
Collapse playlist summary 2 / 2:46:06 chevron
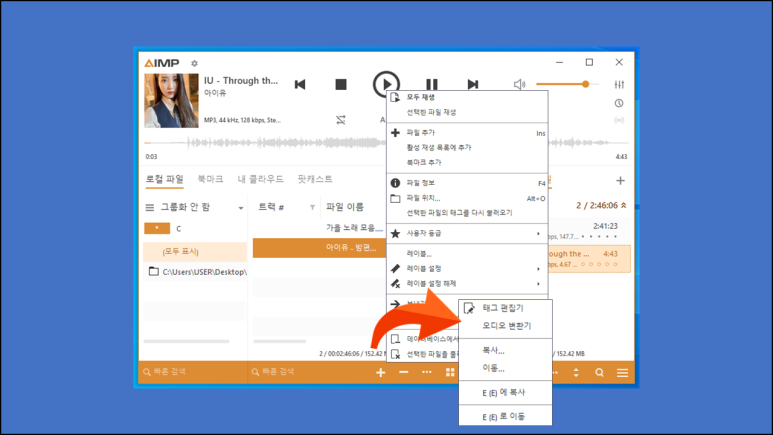point(624,205)
